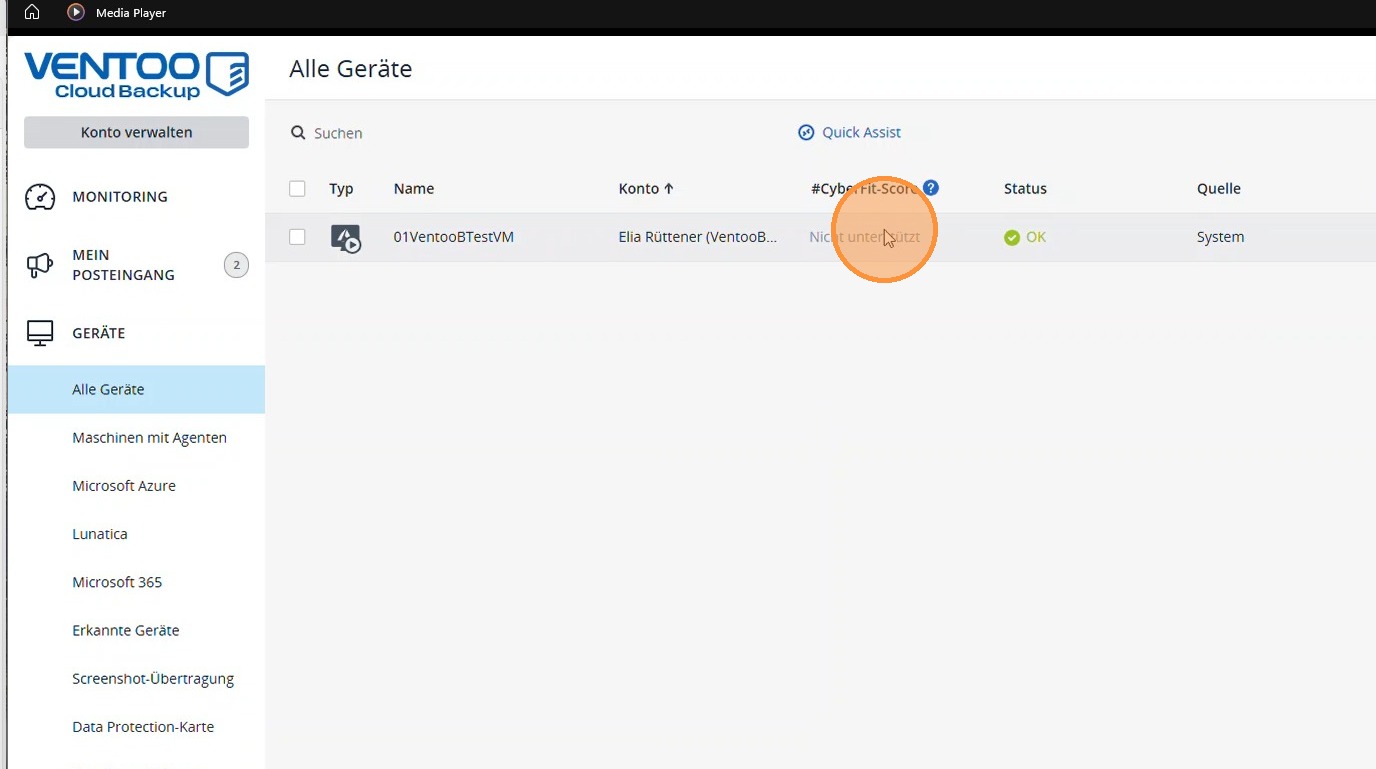This screenshot has width=1376, height=769.
Task: Click the megaphone icon for Mein Posteingang
Action: [40, 265]
